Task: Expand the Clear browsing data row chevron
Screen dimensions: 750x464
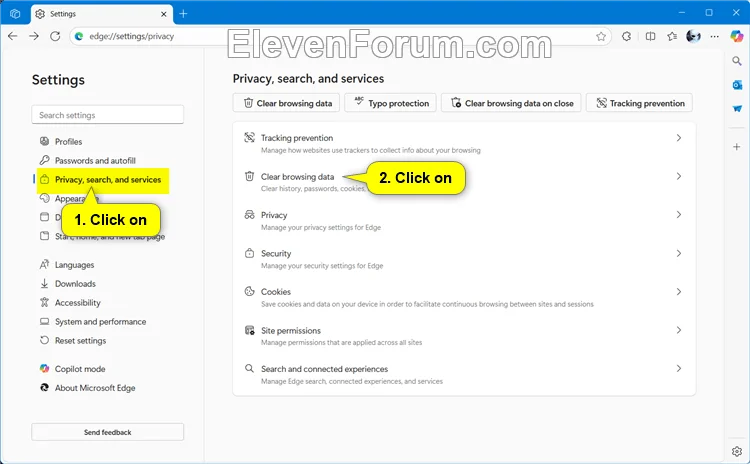Action: pyautogui.click(x=679, y=177)
